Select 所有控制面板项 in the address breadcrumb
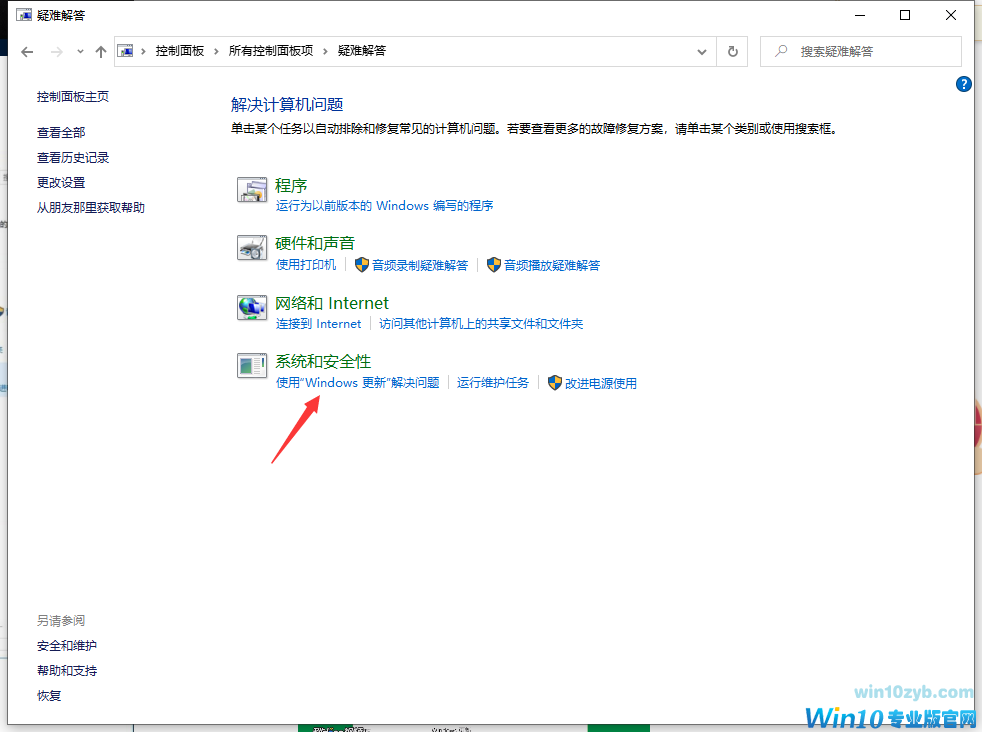The height and width of the screenshot is (732, 982). (x=270, y=51)
